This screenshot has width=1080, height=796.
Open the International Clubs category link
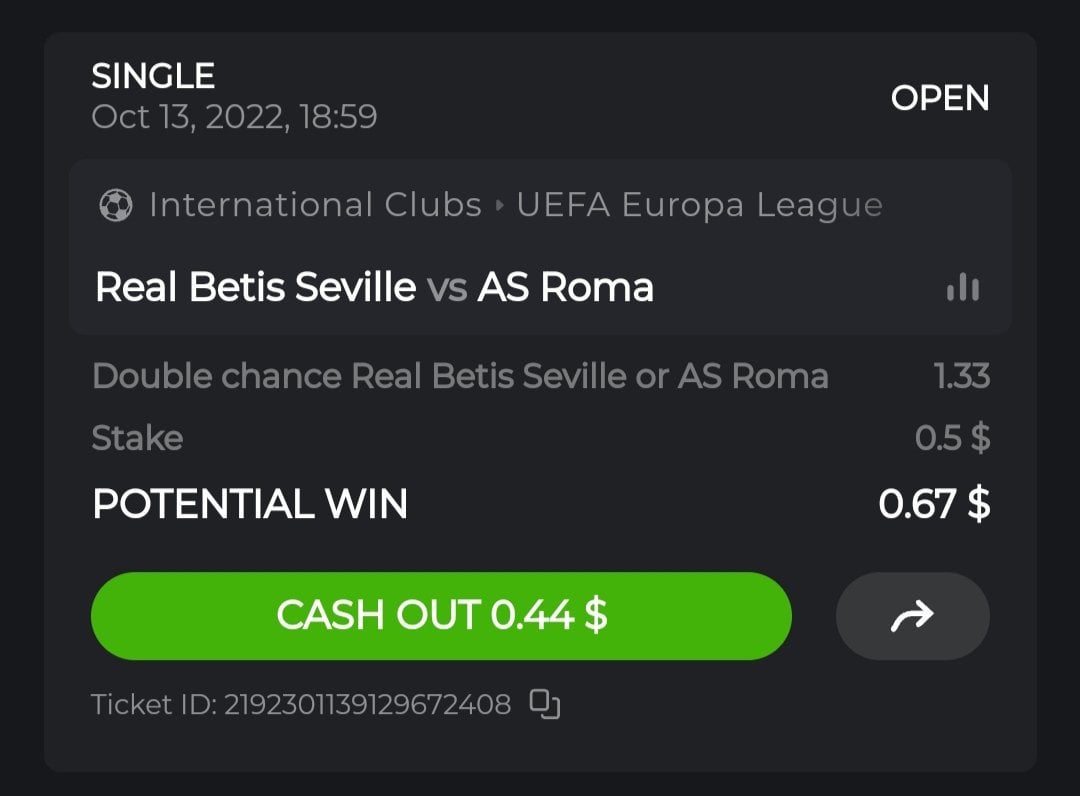(x=315, y=206)
